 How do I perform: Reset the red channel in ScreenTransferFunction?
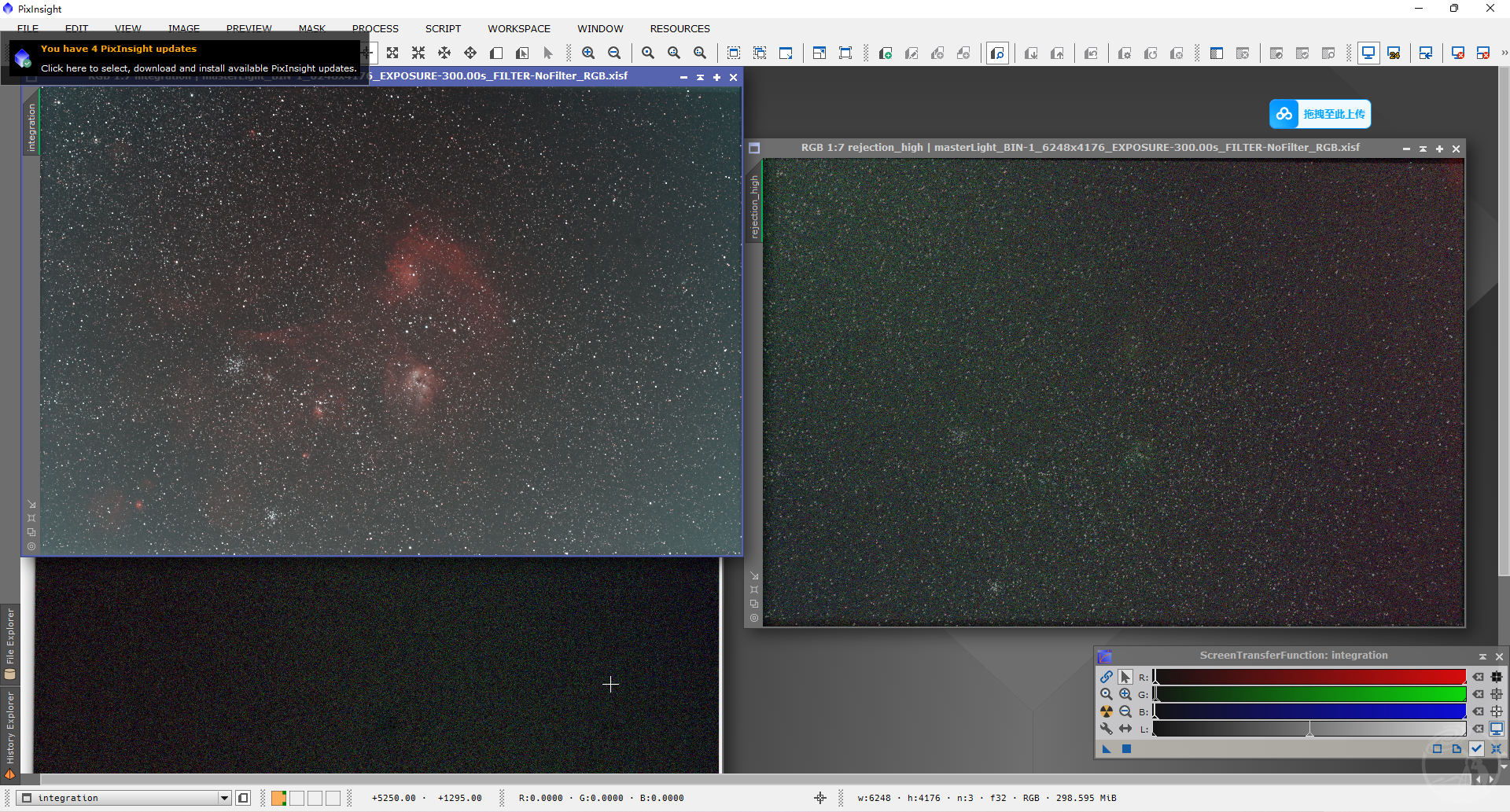1479,677
